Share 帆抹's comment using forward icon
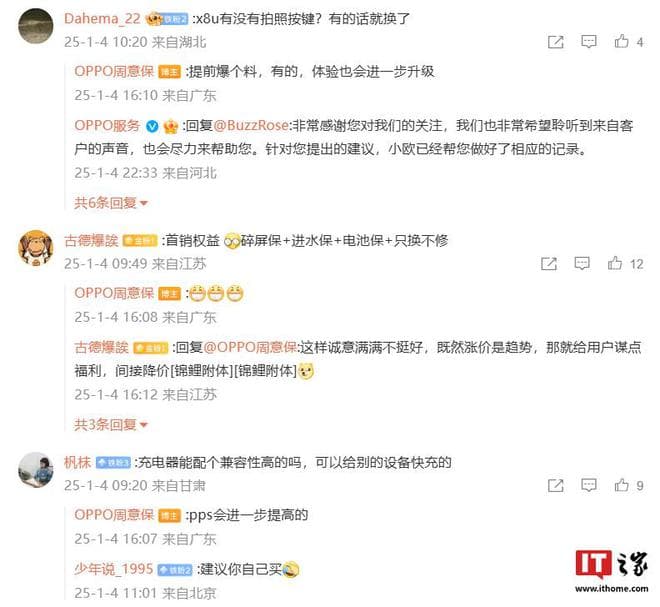The width and height of the screenshot is (660, 607). pos(556,485)
